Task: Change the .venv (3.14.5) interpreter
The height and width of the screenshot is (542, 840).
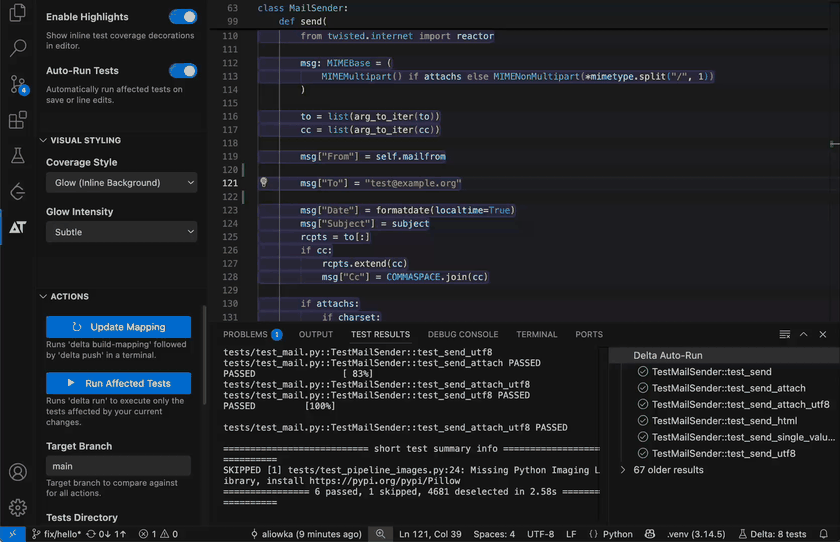Action: (696, 534)
